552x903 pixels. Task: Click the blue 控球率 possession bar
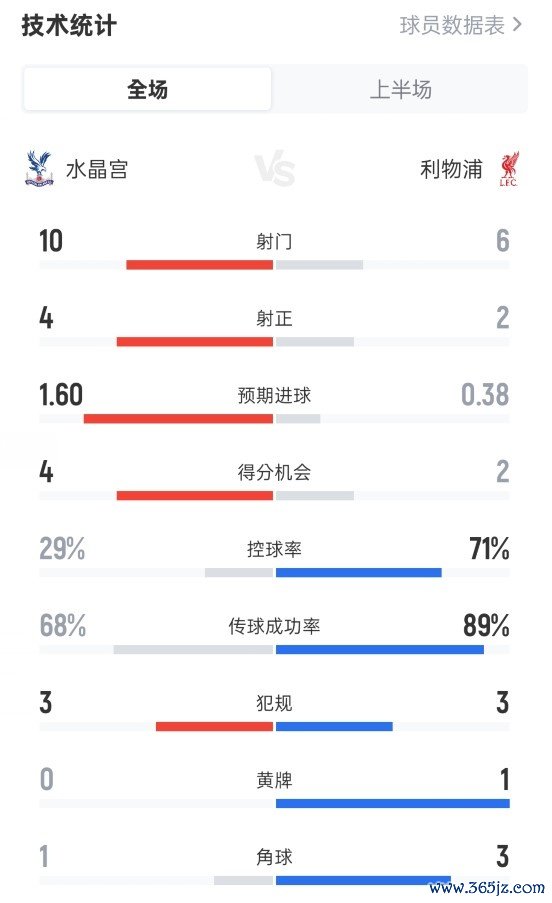359,572
